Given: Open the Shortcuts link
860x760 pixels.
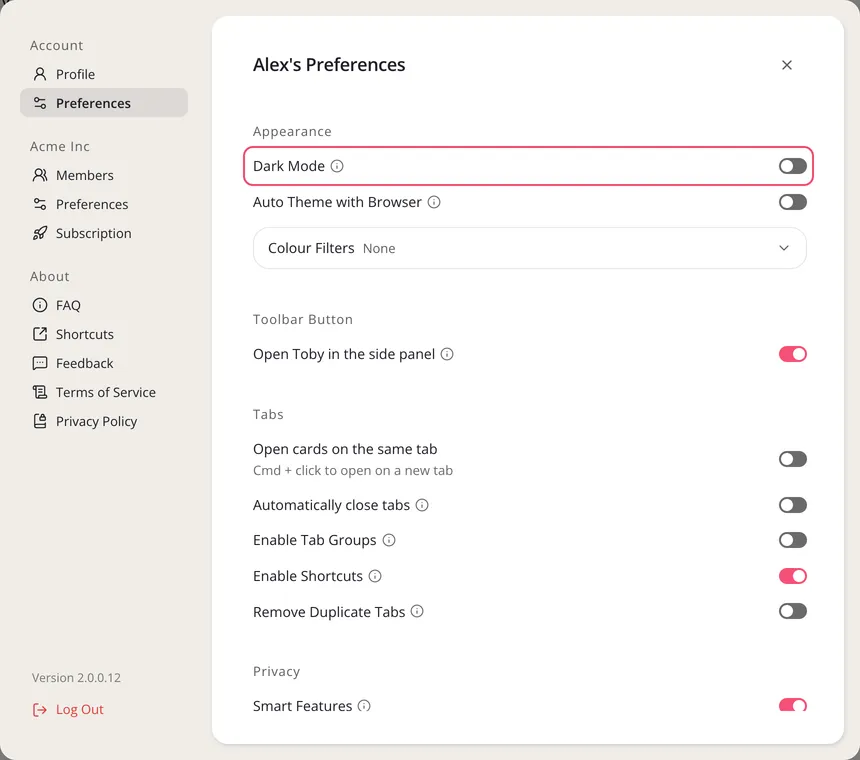Looking at the screenshot, I should pyautogui.click(x=104, y=334).
